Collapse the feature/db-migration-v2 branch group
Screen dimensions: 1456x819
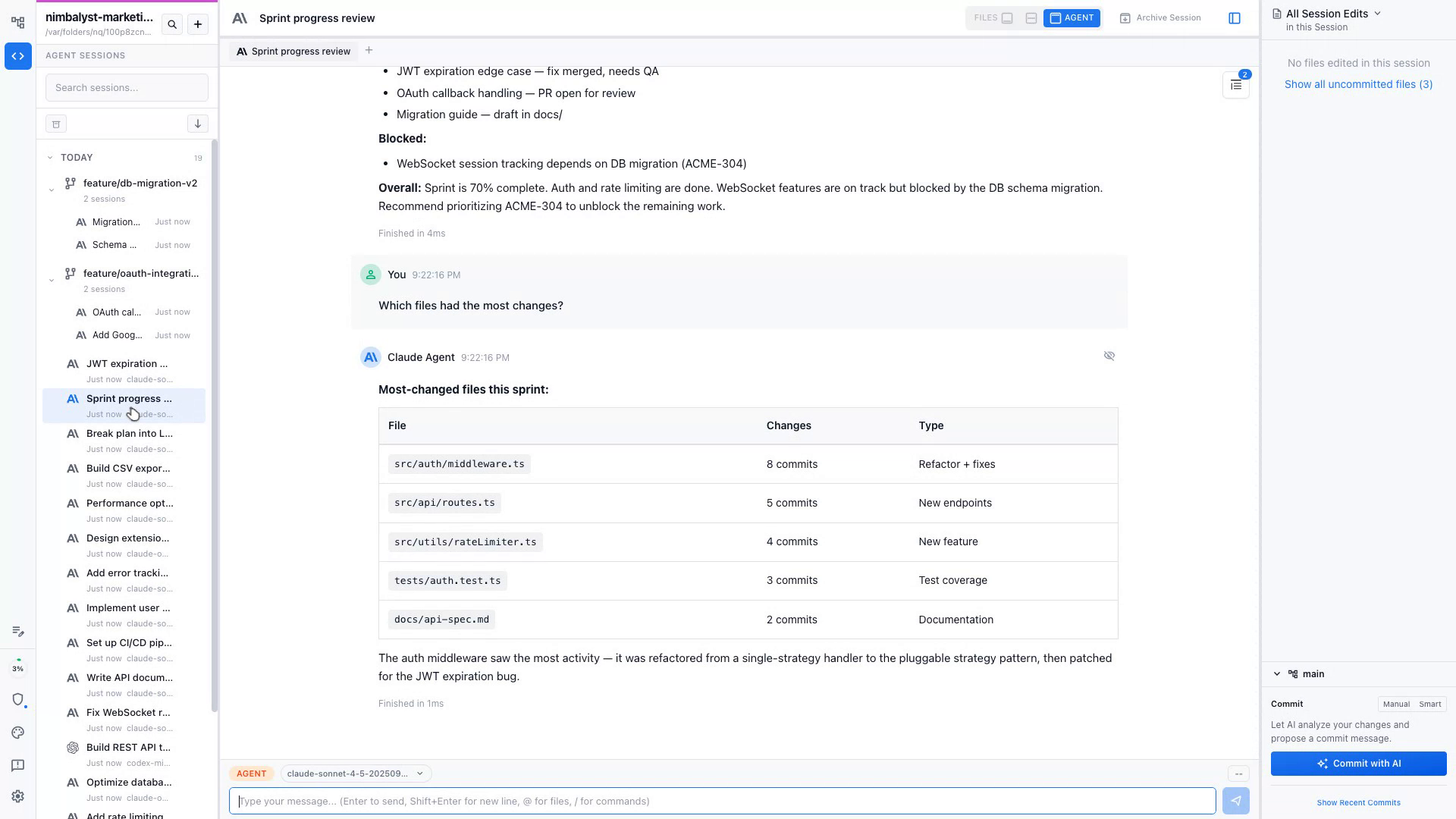(x=52, y=190)
